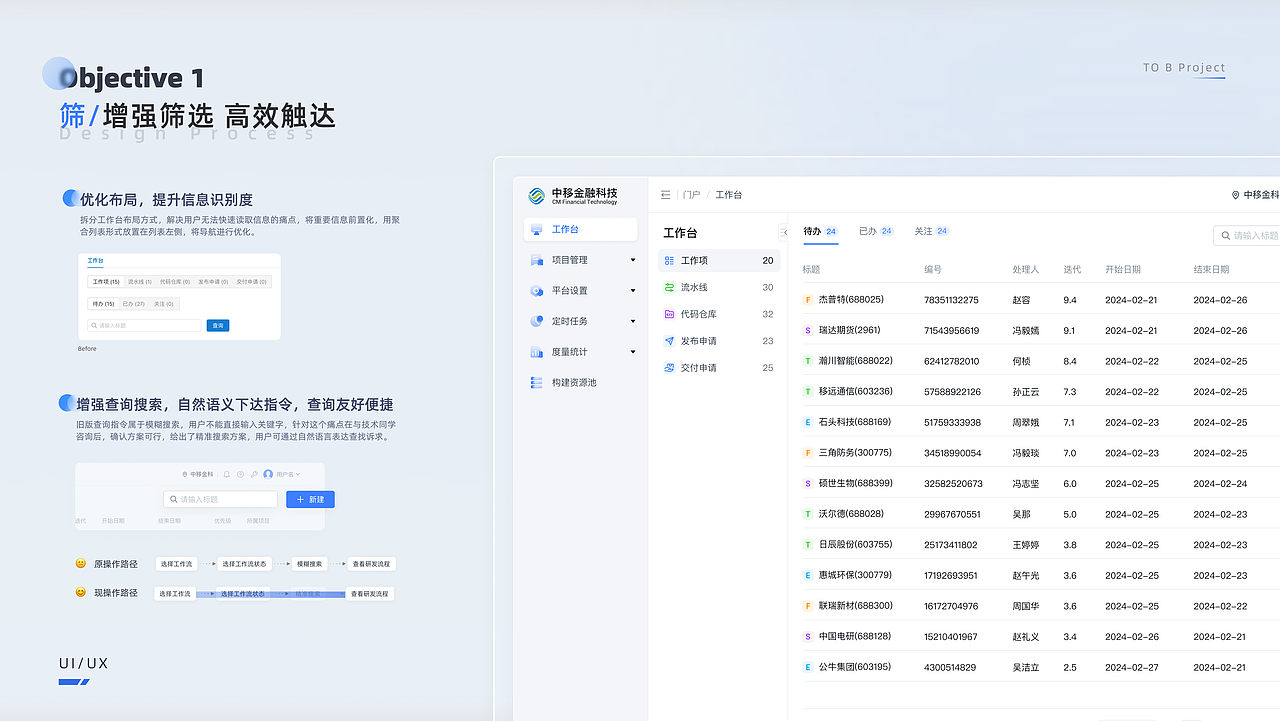Click number 29967670551 in 沃尔德 row
Viewport: 1280px width, 721px height.
tap(952, 515)
